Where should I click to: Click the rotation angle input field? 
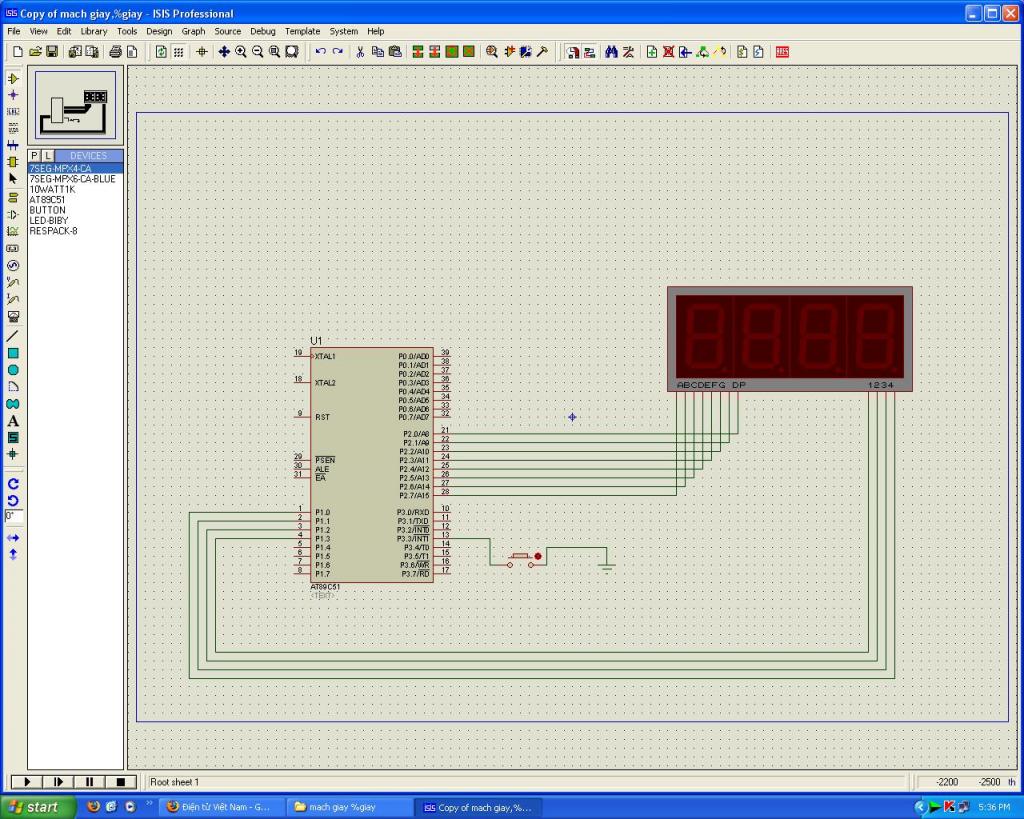click(14, 516)
